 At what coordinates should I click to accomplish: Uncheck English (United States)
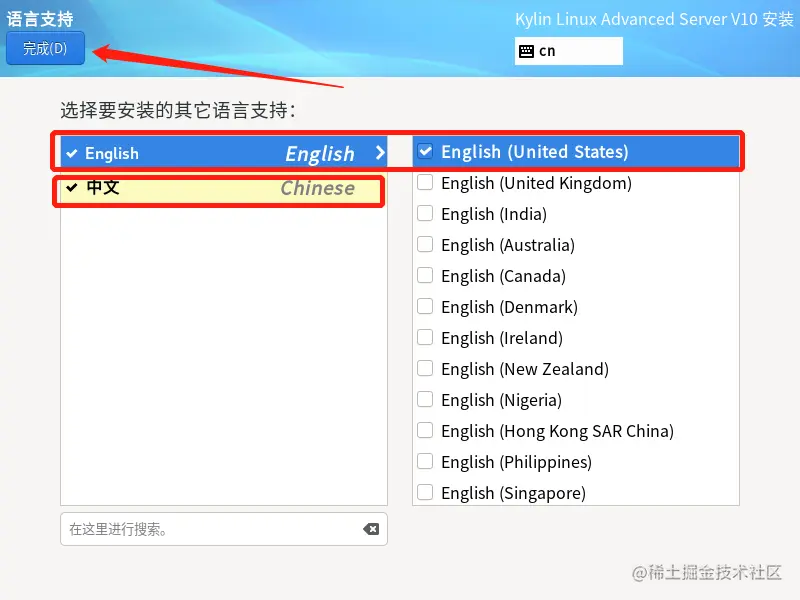coord(425,152)
